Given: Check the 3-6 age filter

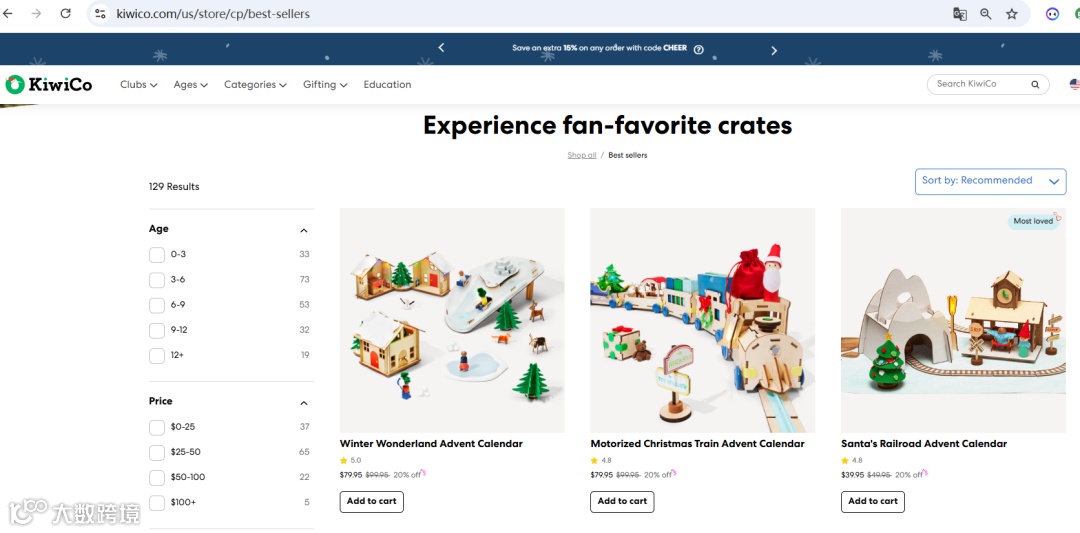Looking at the screenshot, I should (157, 280).
